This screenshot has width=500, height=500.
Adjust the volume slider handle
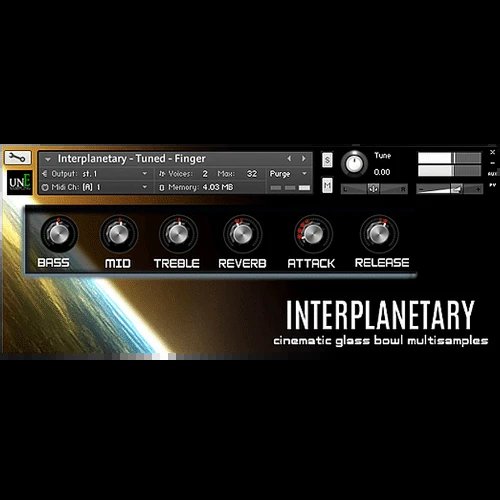click(457, 189)
